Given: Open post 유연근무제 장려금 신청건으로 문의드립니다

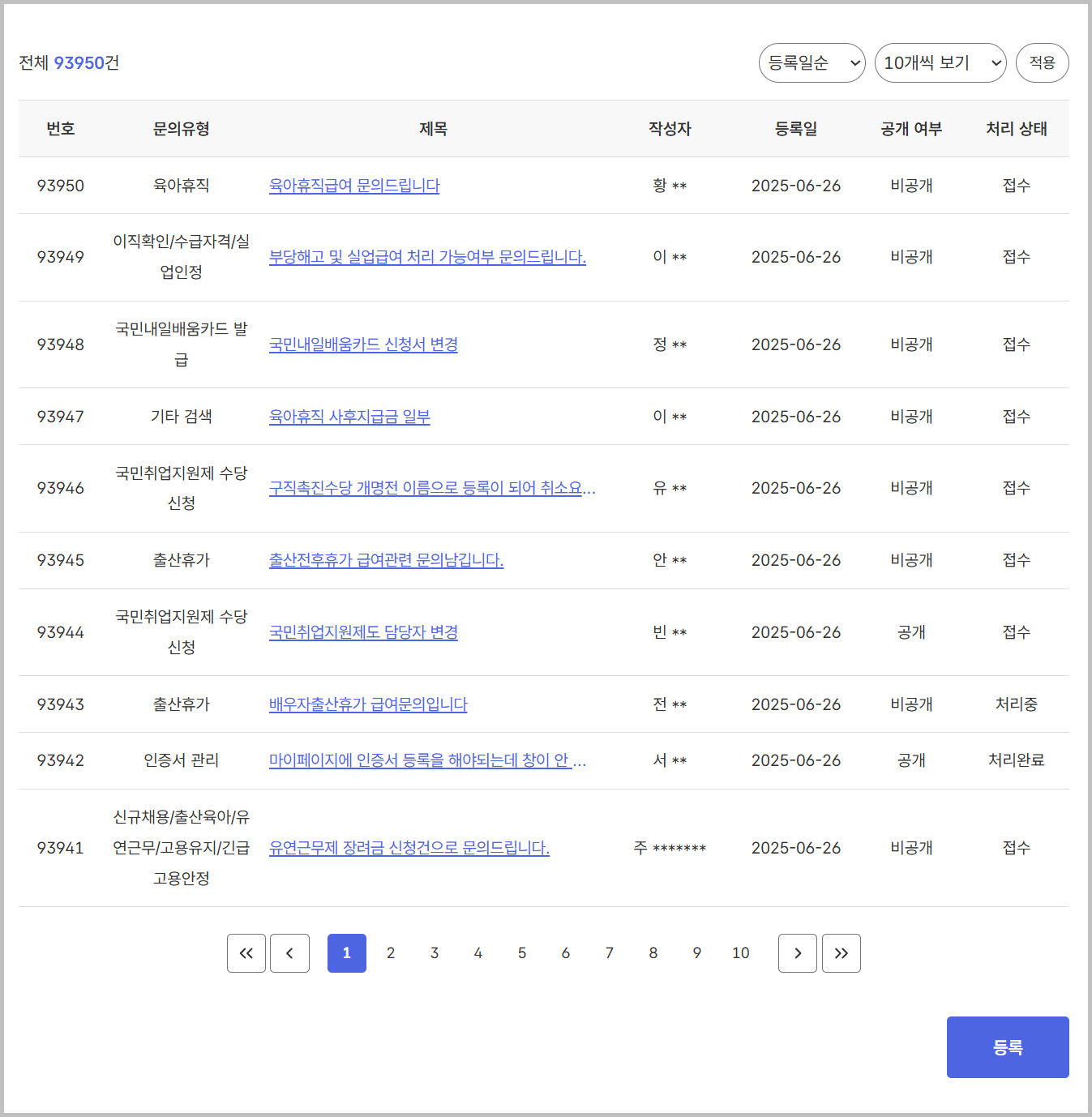Looking at the screenshot, I should (409, 848).
